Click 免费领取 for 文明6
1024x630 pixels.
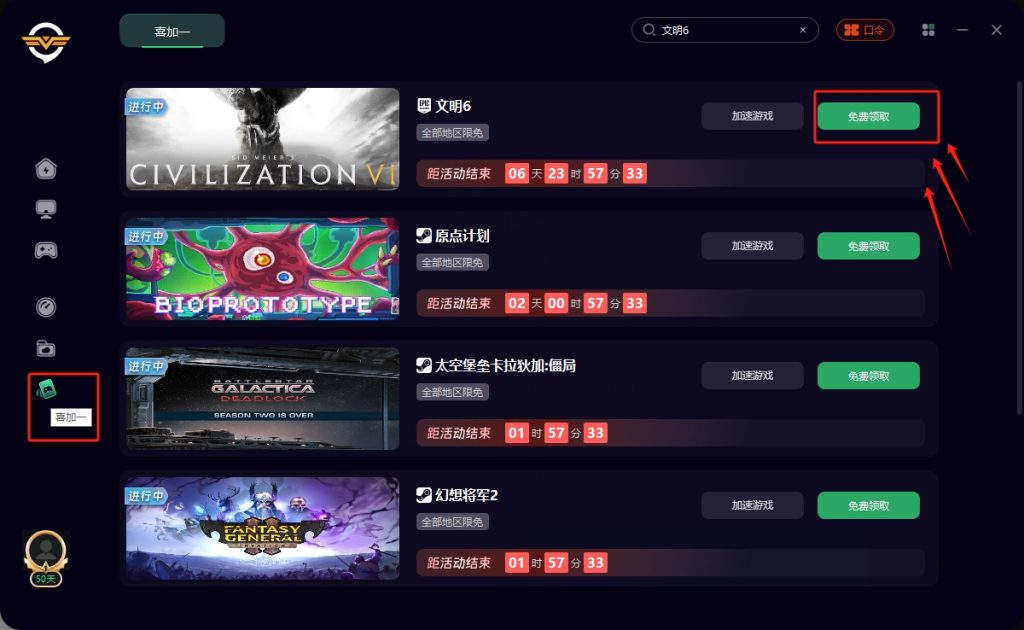(869, 116)
